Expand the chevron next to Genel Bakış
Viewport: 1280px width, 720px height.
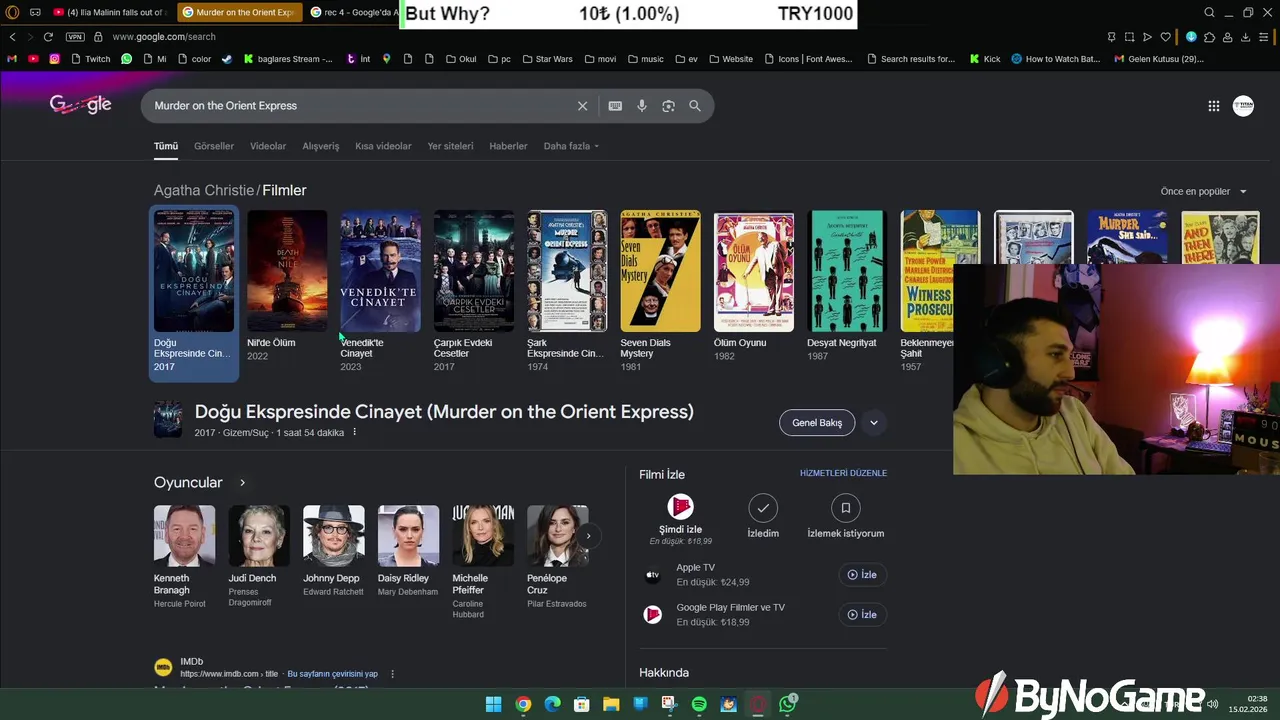(x=873, y=423)
